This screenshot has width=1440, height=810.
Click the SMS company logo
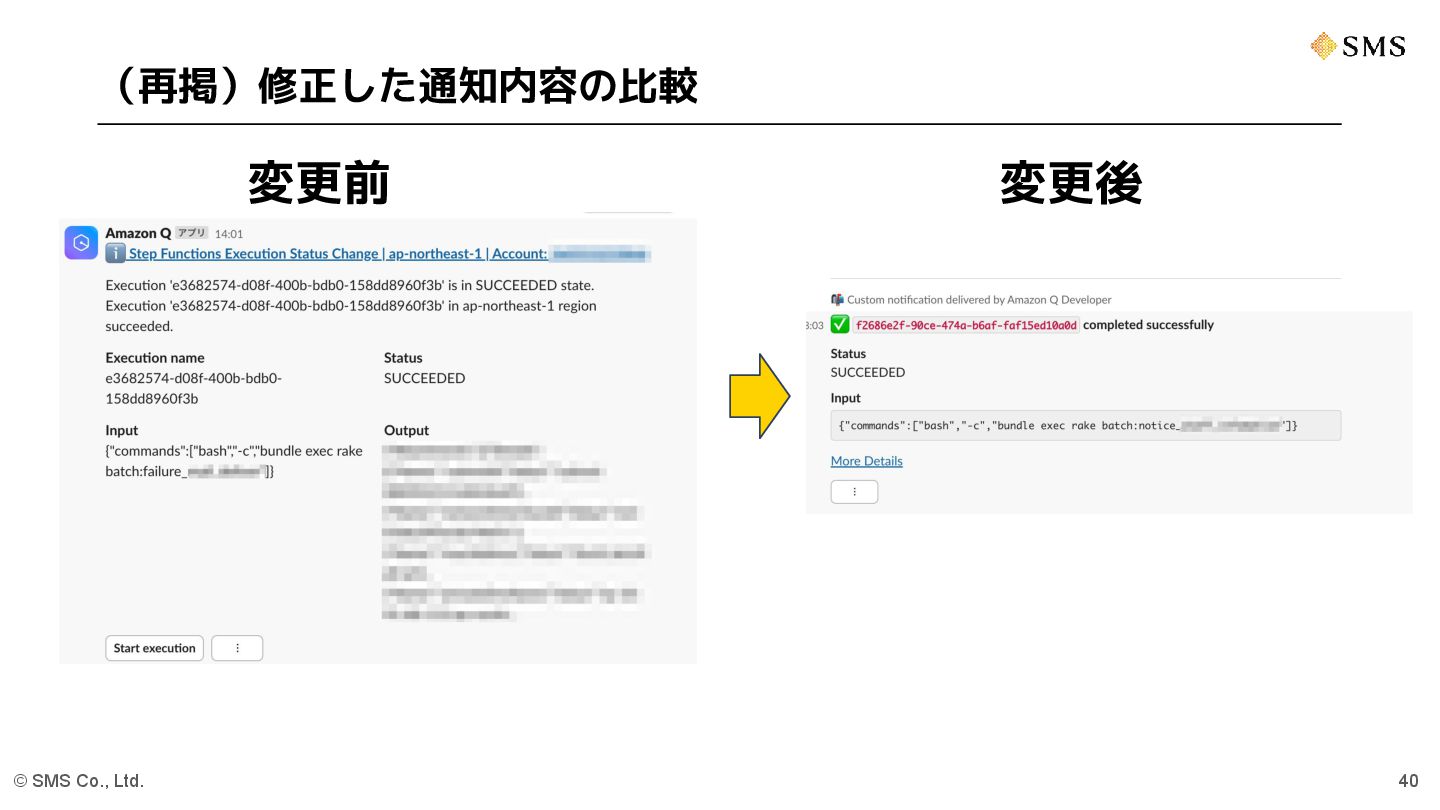point(1358,46)
